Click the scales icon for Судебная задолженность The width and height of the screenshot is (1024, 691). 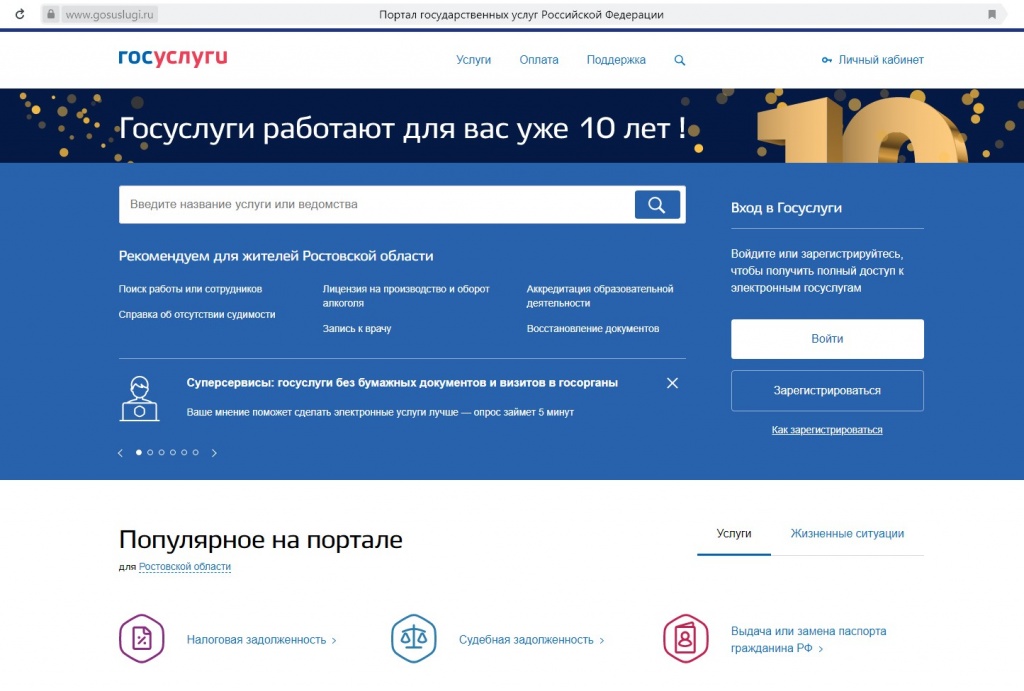[x=413, y=638]
